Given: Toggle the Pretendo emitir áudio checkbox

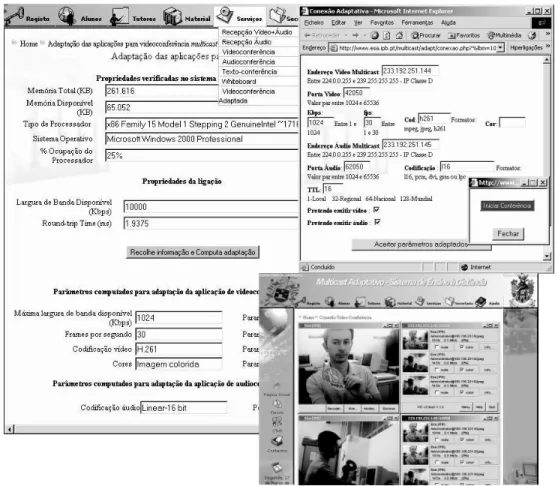Looking at the screenshot, I should (377, 222).
